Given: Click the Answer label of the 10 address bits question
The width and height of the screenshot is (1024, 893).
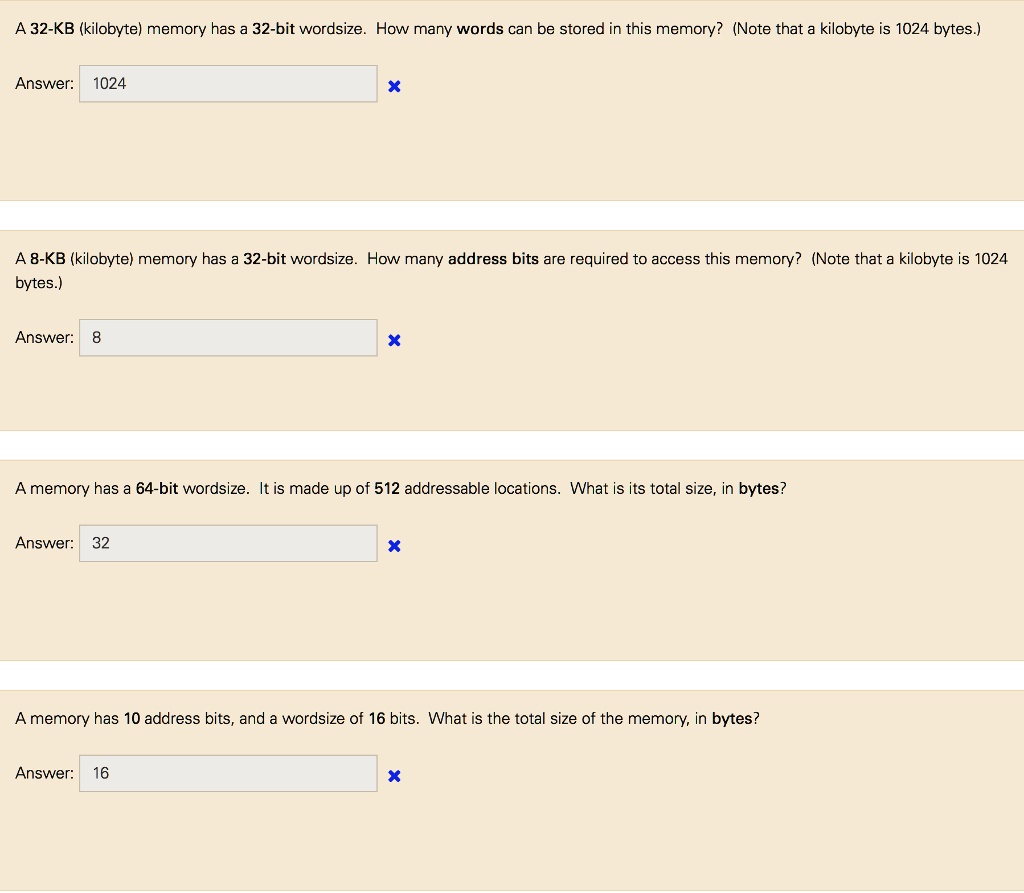Looking at the screenshot, I should [x=44, y=773].
